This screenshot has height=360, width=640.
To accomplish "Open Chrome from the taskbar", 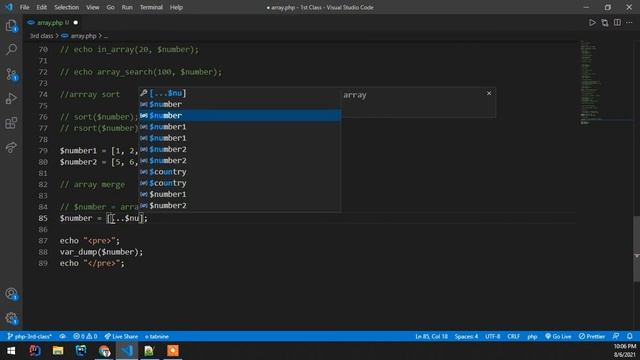I will pyautogui.click(x=104, y=351).
